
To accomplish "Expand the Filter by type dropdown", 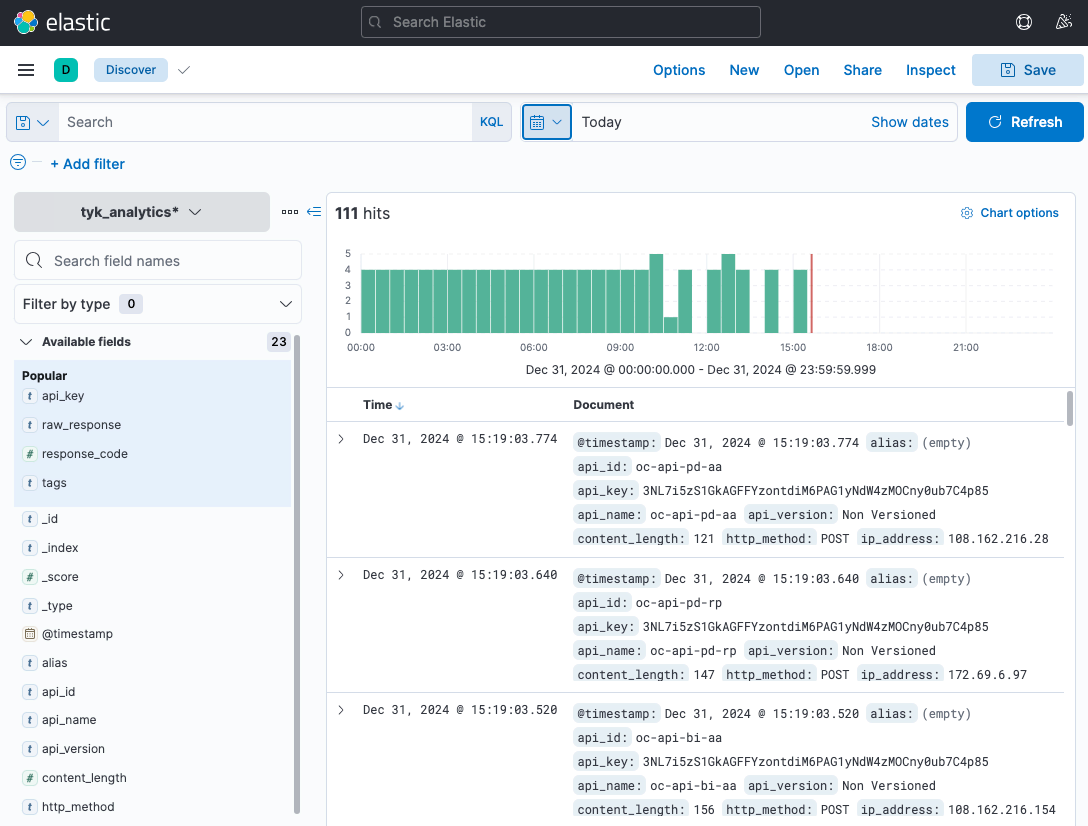I will pos(157,303).
